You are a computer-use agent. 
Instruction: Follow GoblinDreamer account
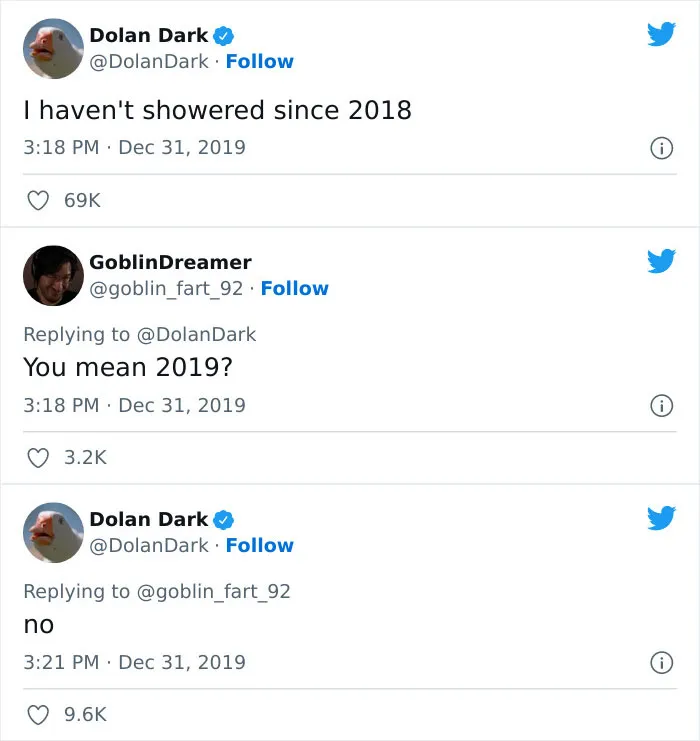(294, 288)
